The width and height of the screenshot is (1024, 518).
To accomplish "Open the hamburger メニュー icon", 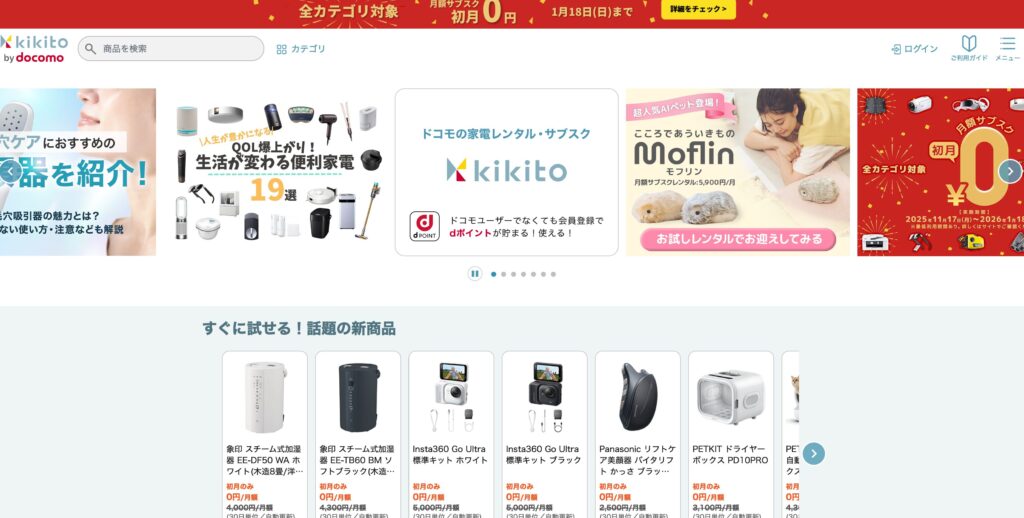I will pos(1007,44).
